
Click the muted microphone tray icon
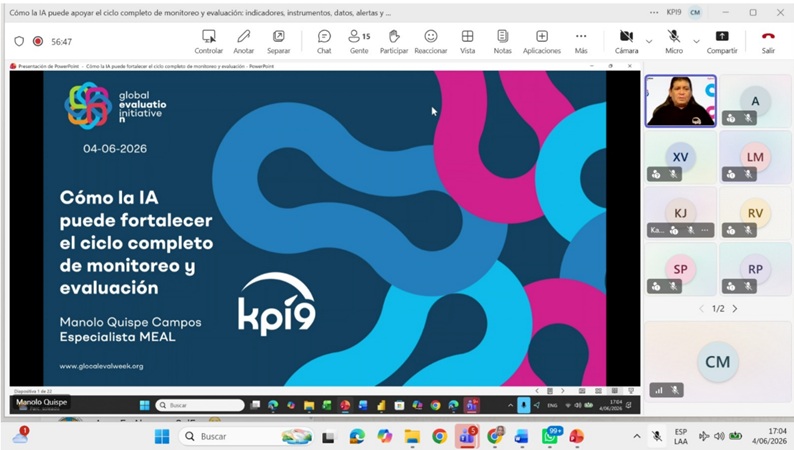point(657,436)
